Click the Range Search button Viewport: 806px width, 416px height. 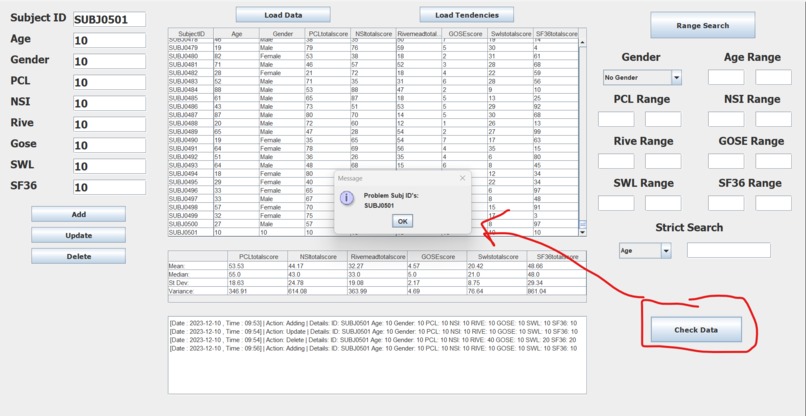pos(703,25)
